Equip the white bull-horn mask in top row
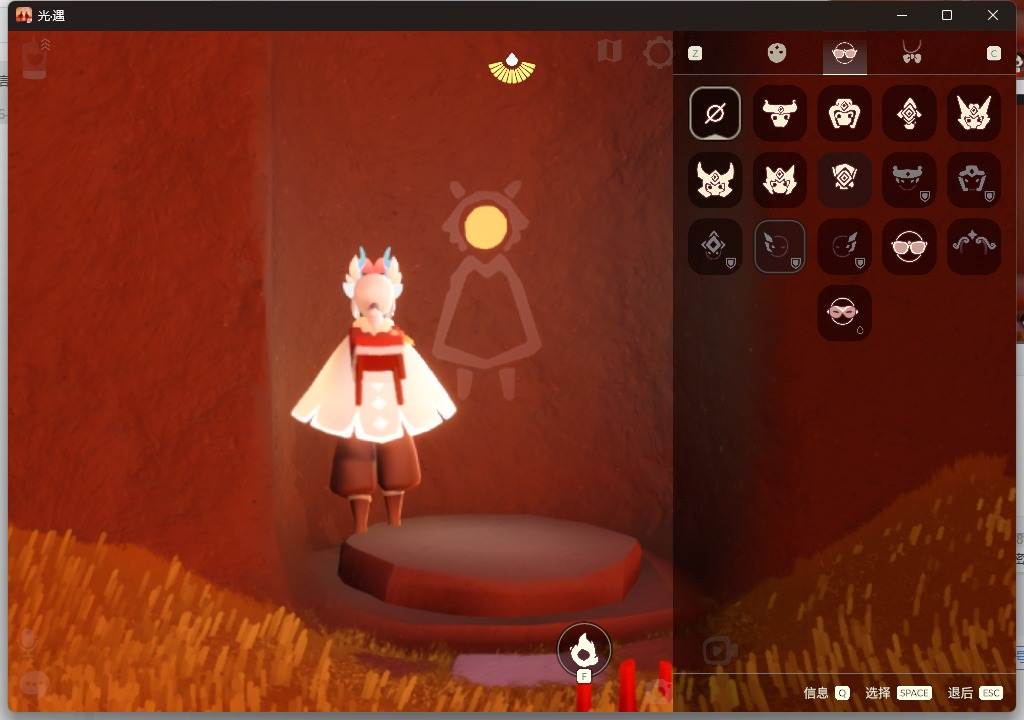 (x=780, y=113)
